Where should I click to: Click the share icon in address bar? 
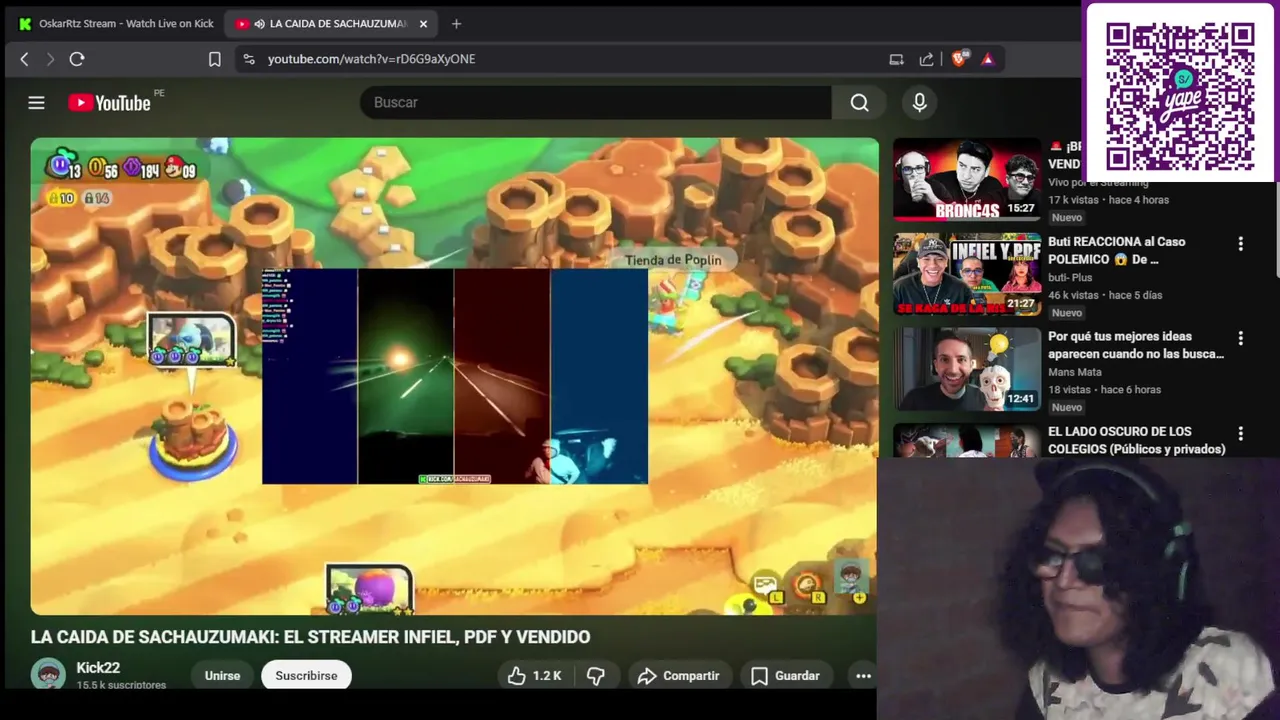[927, 59]
